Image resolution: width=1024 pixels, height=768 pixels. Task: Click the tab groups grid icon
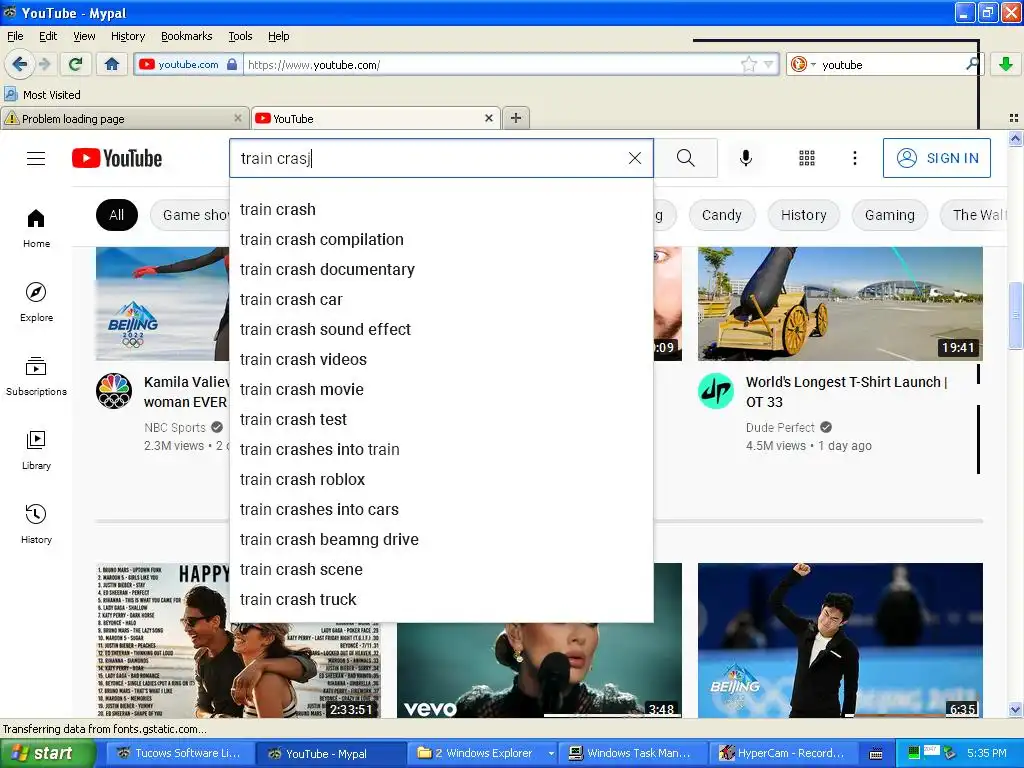pos(1014,118)
